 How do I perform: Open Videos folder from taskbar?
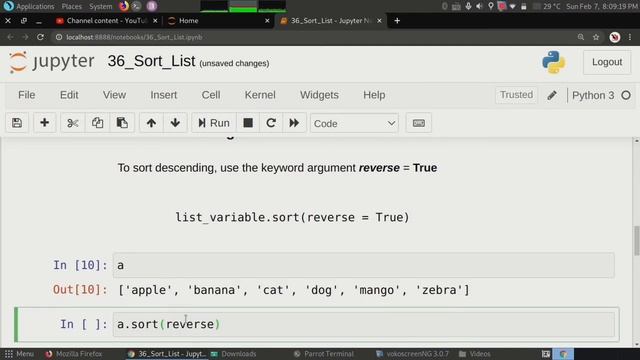(475, 354)
